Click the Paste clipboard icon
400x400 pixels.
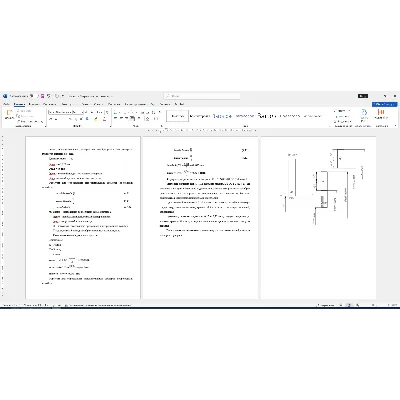(9, 113)
